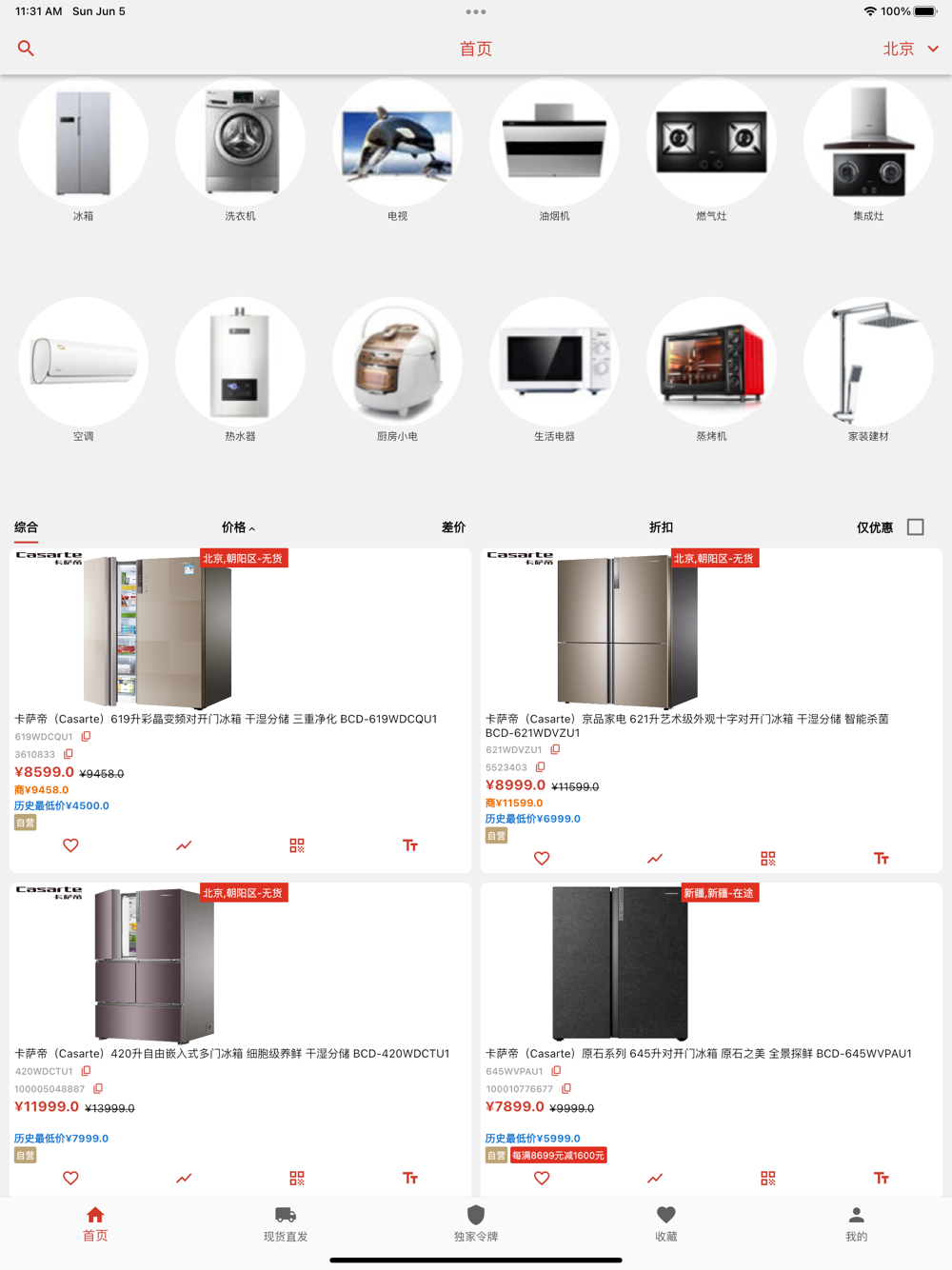Open QR code for BCD-619WDCQU1 fridge

tap(297, 845)
